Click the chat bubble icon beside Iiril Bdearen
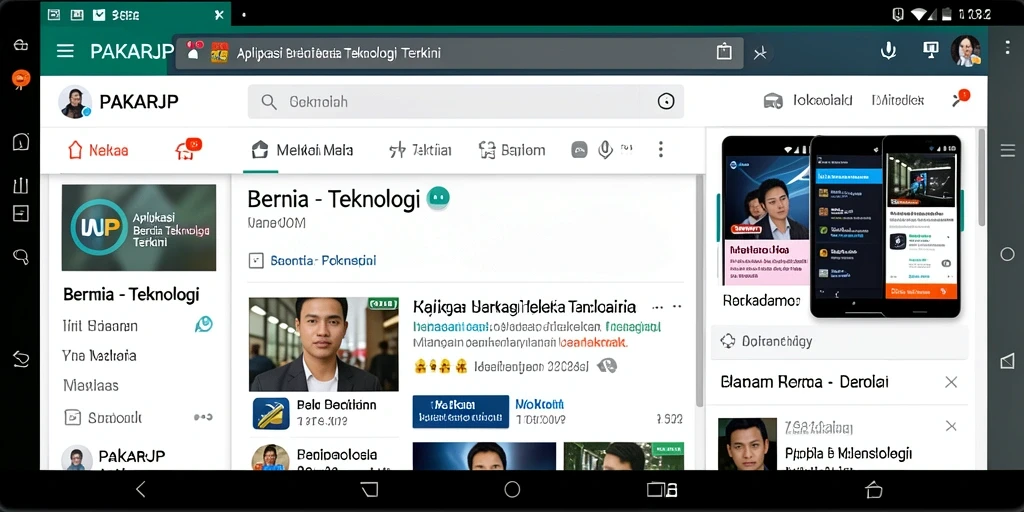The image size is (1024, 512). pos(203,324)
